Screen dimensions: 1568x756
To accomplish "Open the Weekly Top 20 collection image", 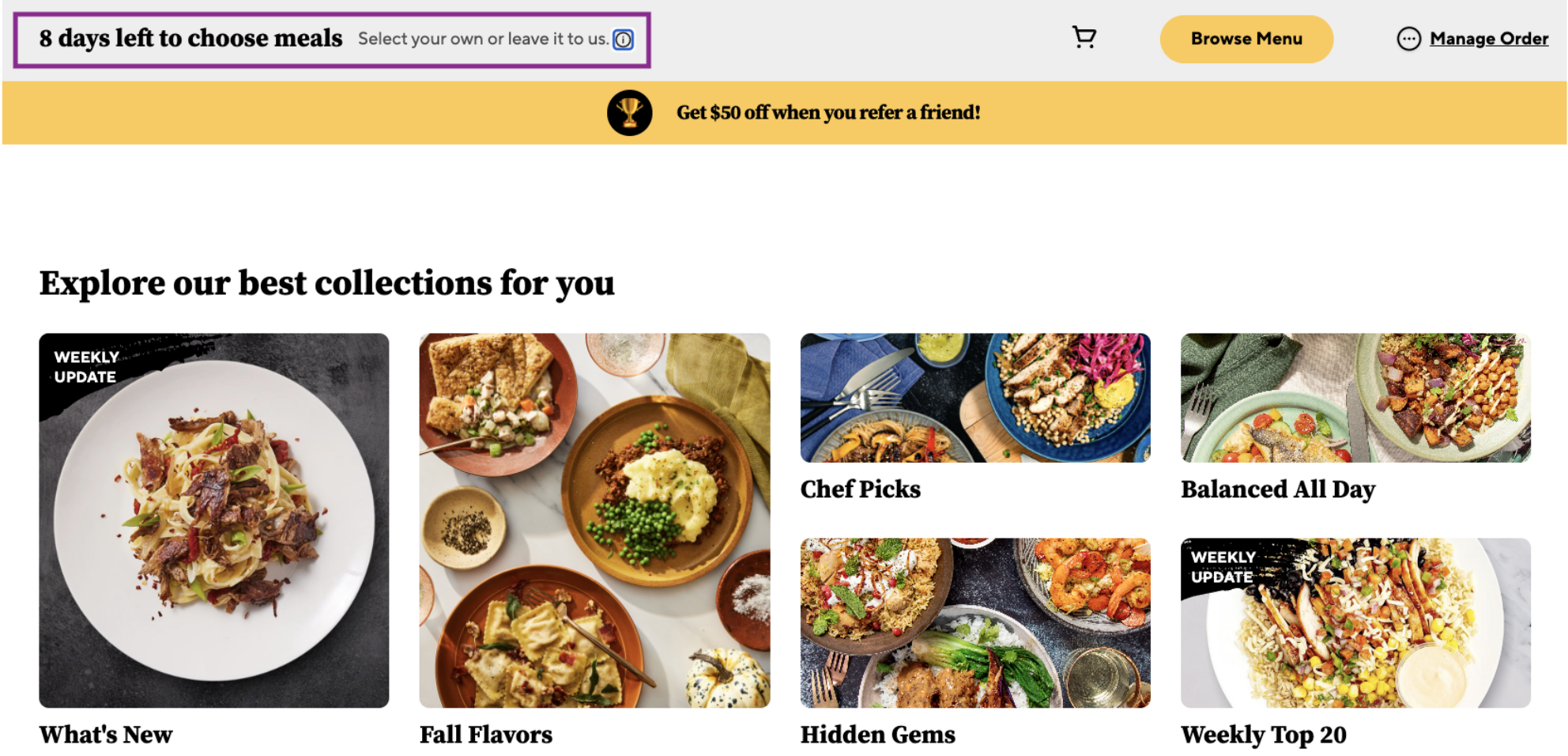I will 1355,622.
